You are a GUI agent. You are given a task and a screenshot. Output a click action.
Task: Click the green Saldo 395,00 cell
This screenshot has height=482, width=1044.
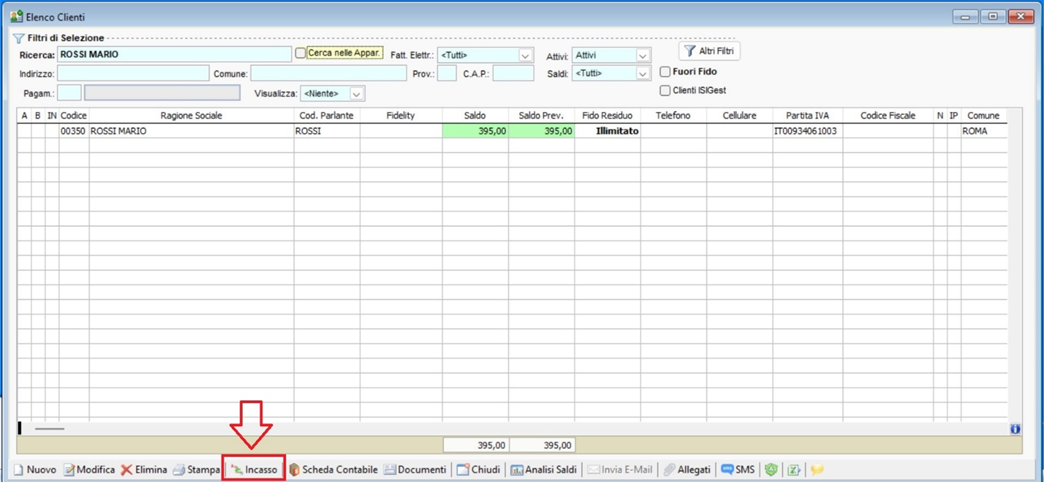tap(475, 131)
